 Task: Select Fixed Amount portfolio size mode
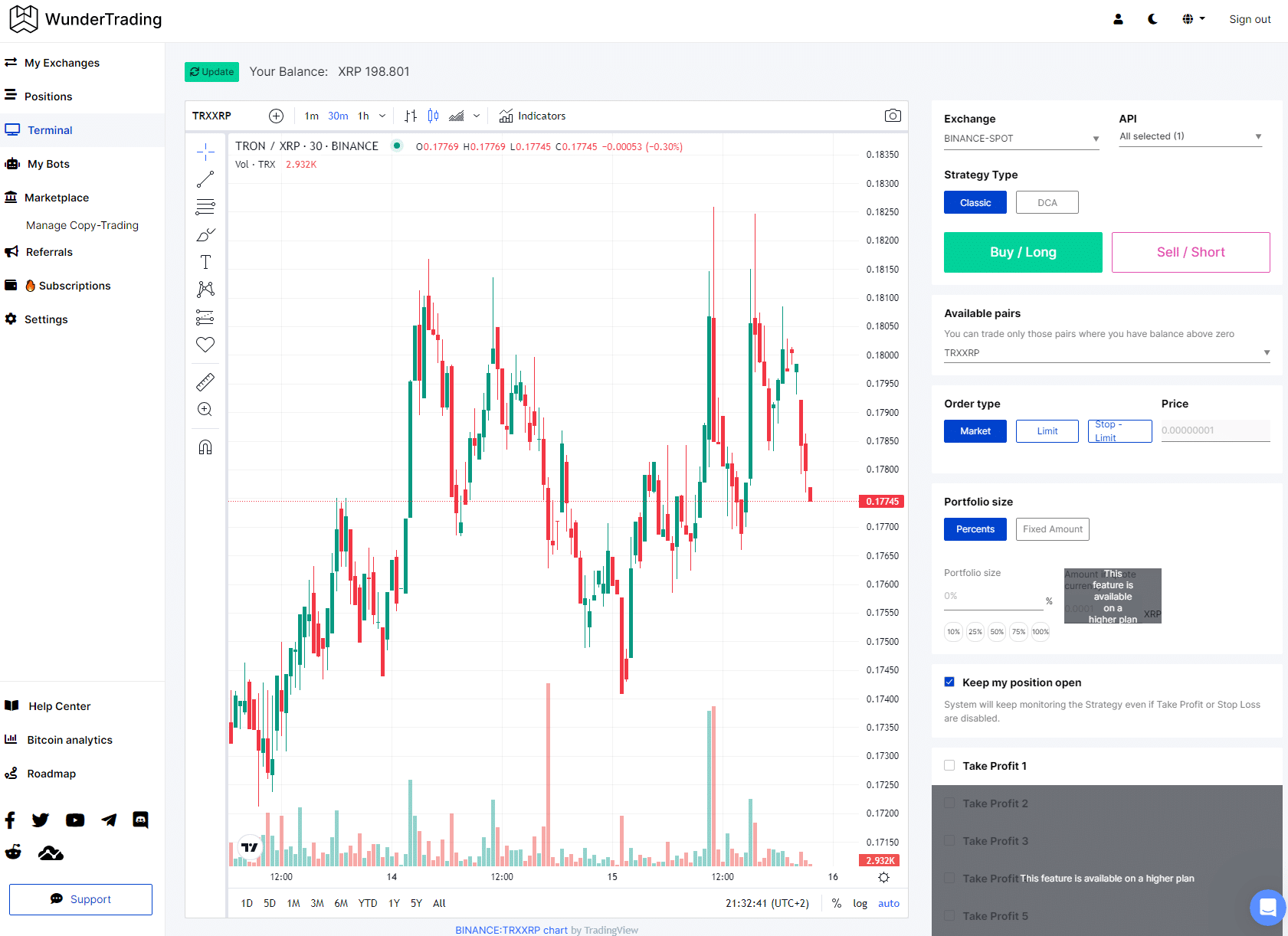pyautogui.click(x=1053, y=529)
